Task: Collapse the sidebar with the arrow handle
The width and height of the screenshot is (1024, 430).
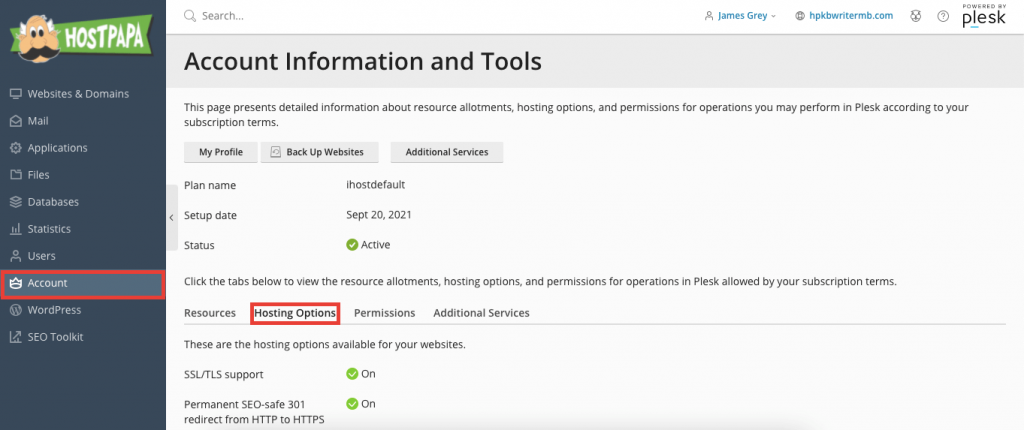Action: (172, 218)
